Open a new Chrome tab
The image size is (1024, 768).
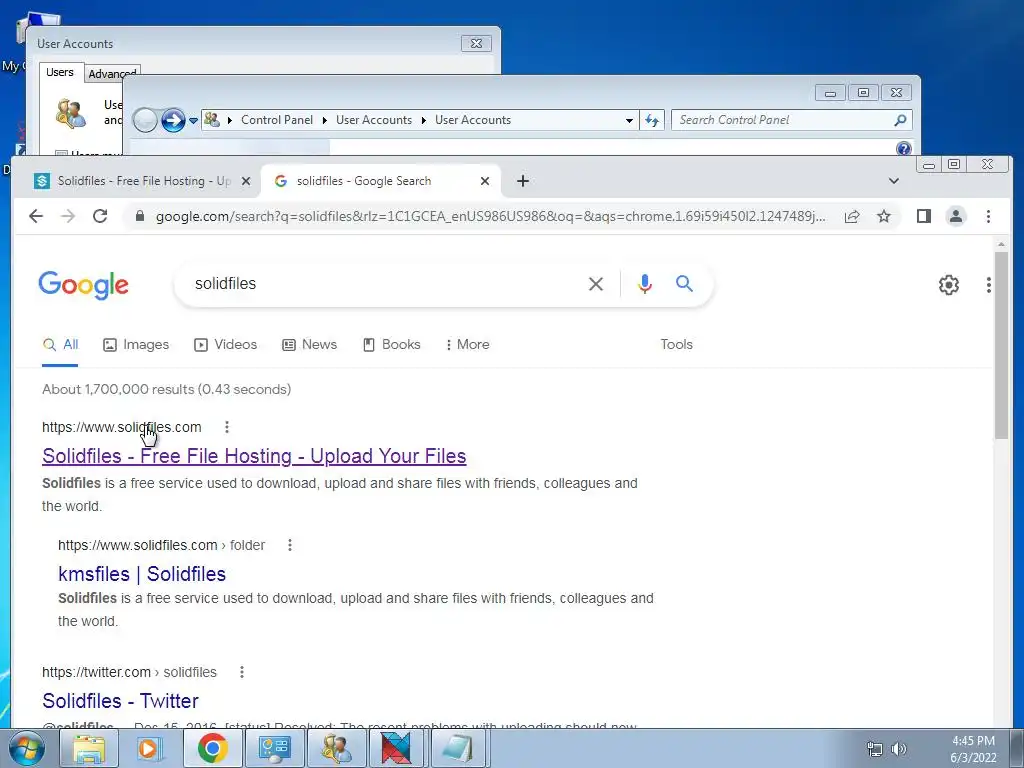pyautogui.click(x=522, y=181)
